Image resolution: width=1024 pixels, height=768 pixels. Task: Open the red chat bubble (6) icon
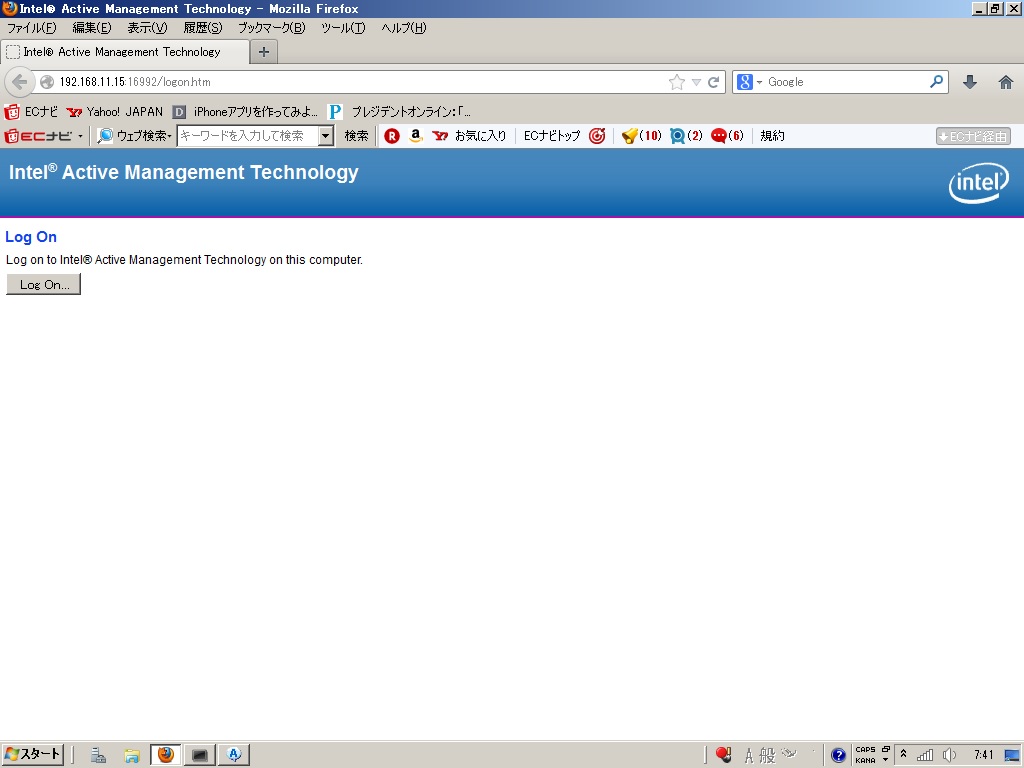click(727, 136)
